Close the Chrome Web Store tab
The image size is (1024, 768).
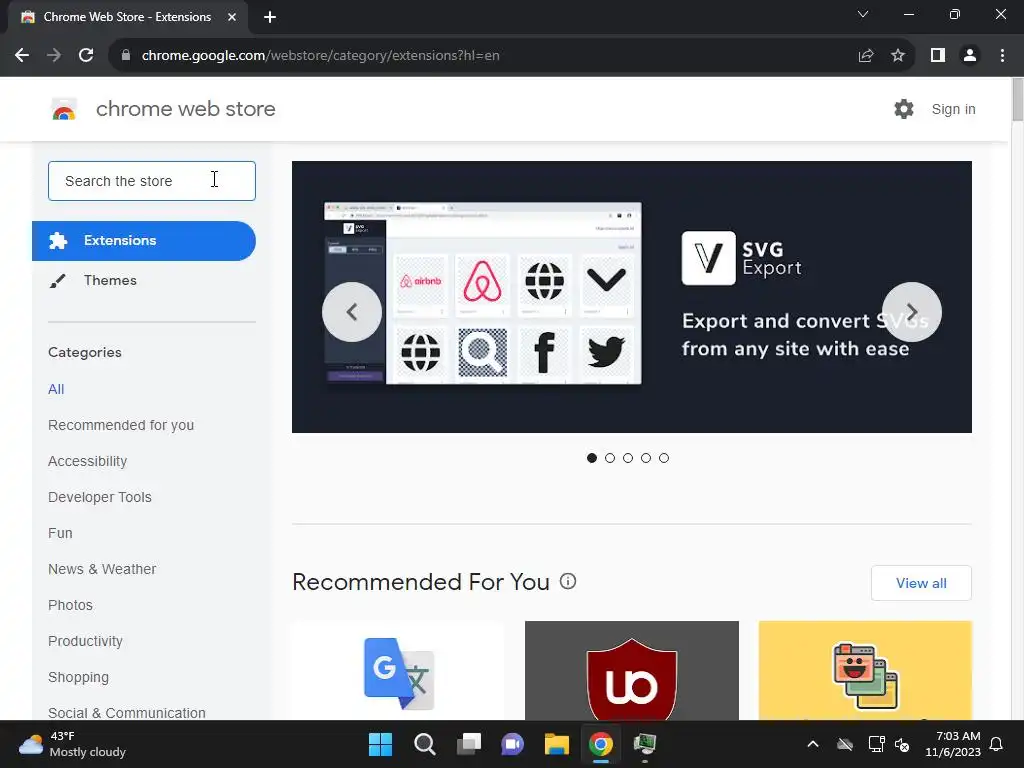(x=232, y=17)
